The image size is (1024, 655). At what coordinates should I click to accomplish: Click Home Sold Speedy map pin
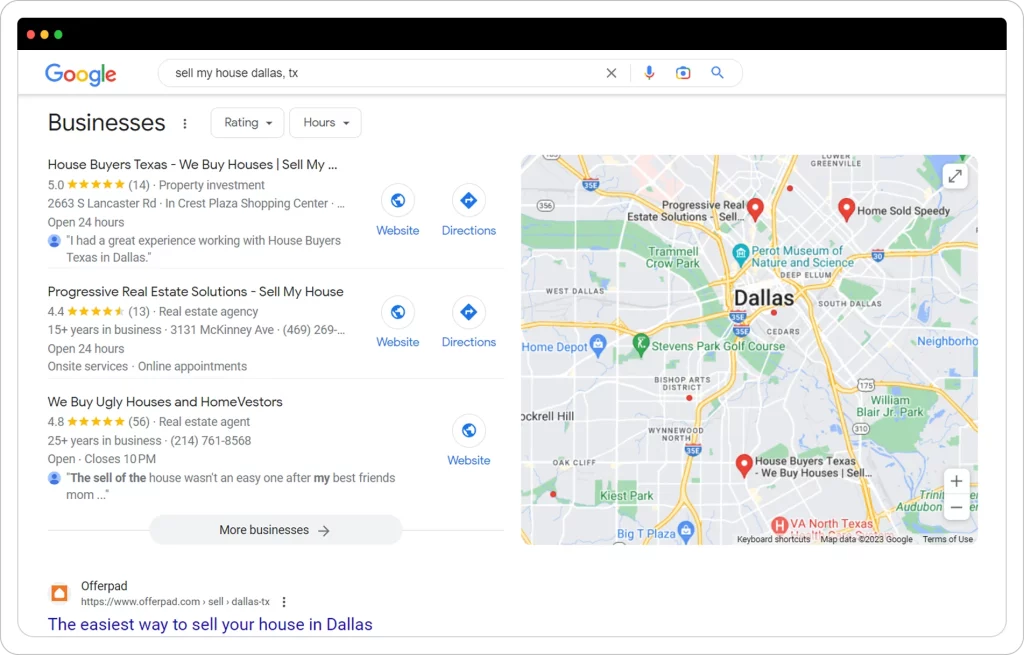[x=846, y=209]
